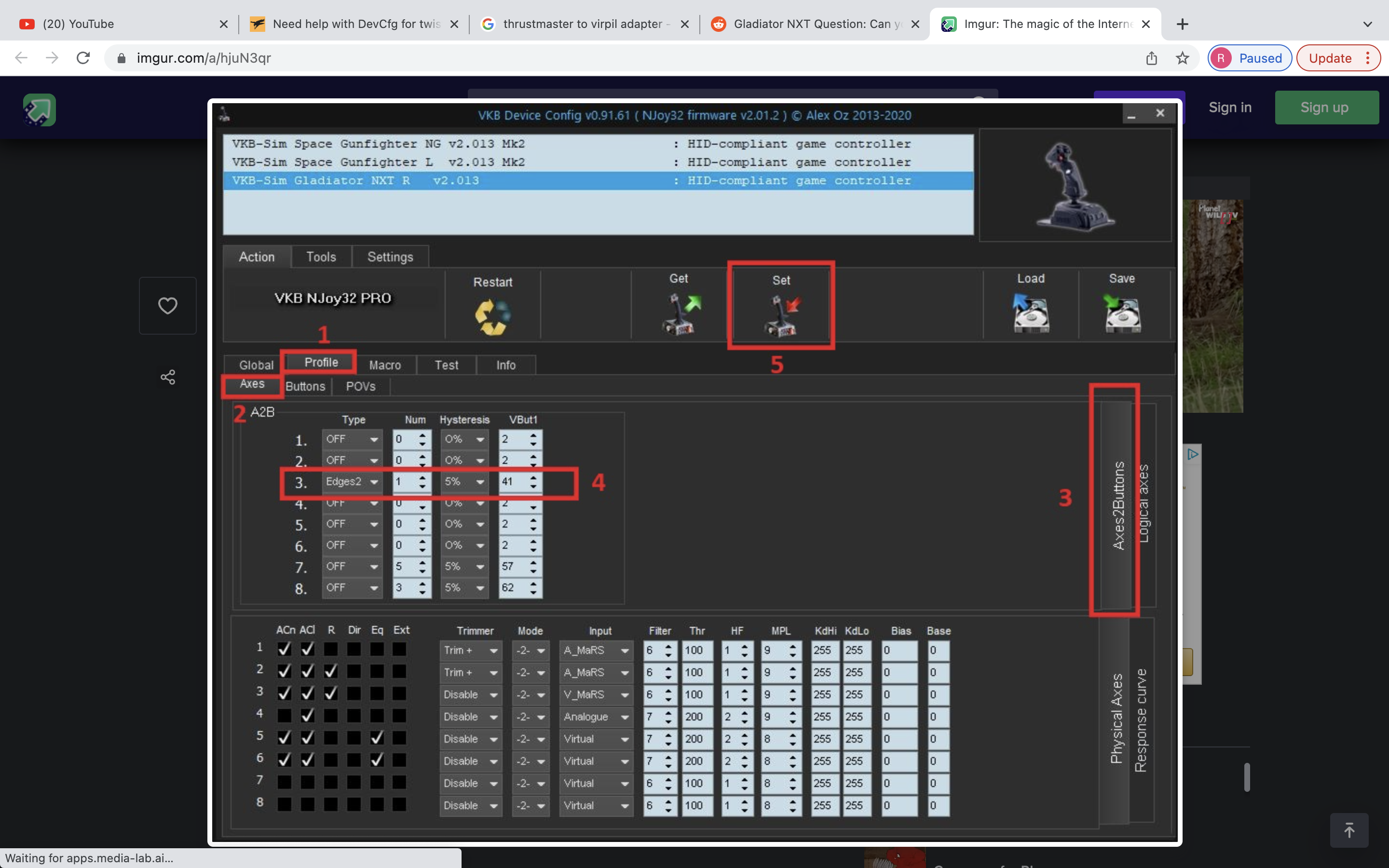
Task: Toggle R checkbox for axis 2
Action: [x=330, y=671]
